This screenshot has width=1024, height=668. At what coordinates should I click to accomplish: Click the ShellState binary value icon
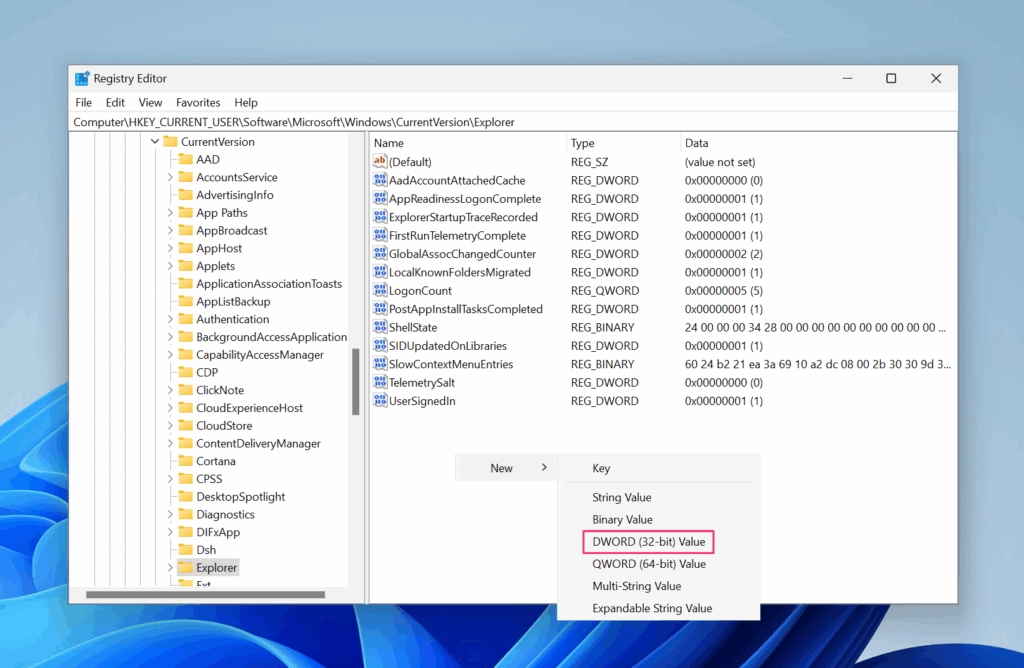click(380, 326)
